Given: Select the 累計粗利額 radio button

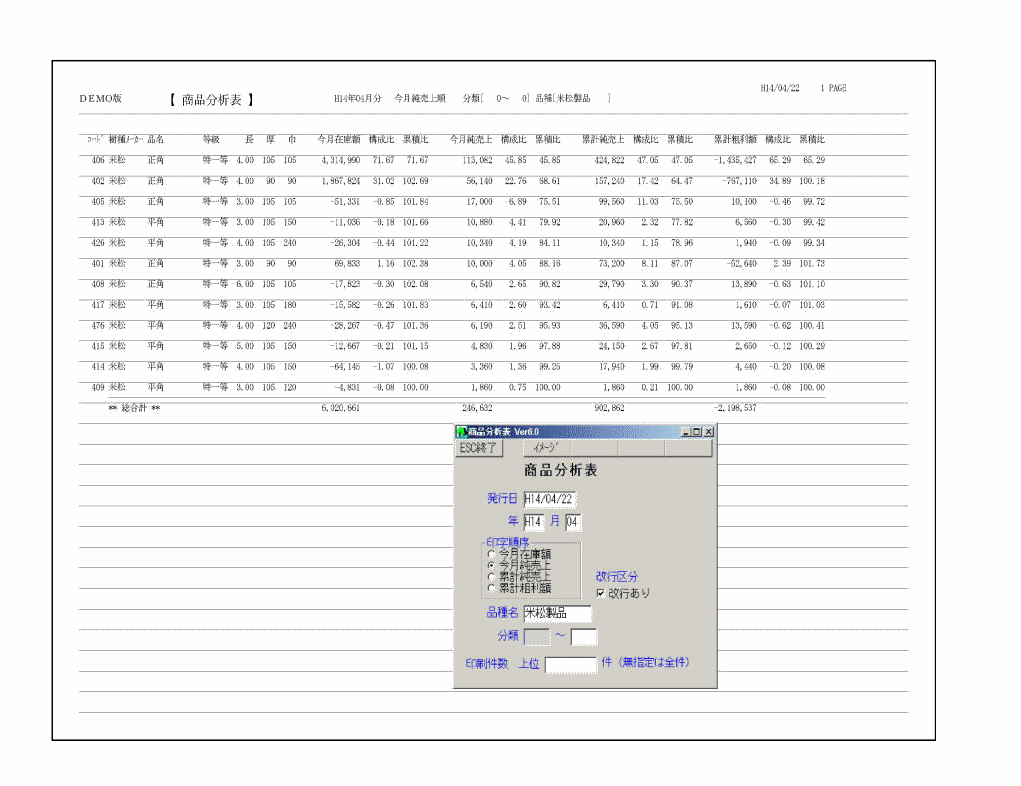Looking at the screenshot, I should 492,587.
